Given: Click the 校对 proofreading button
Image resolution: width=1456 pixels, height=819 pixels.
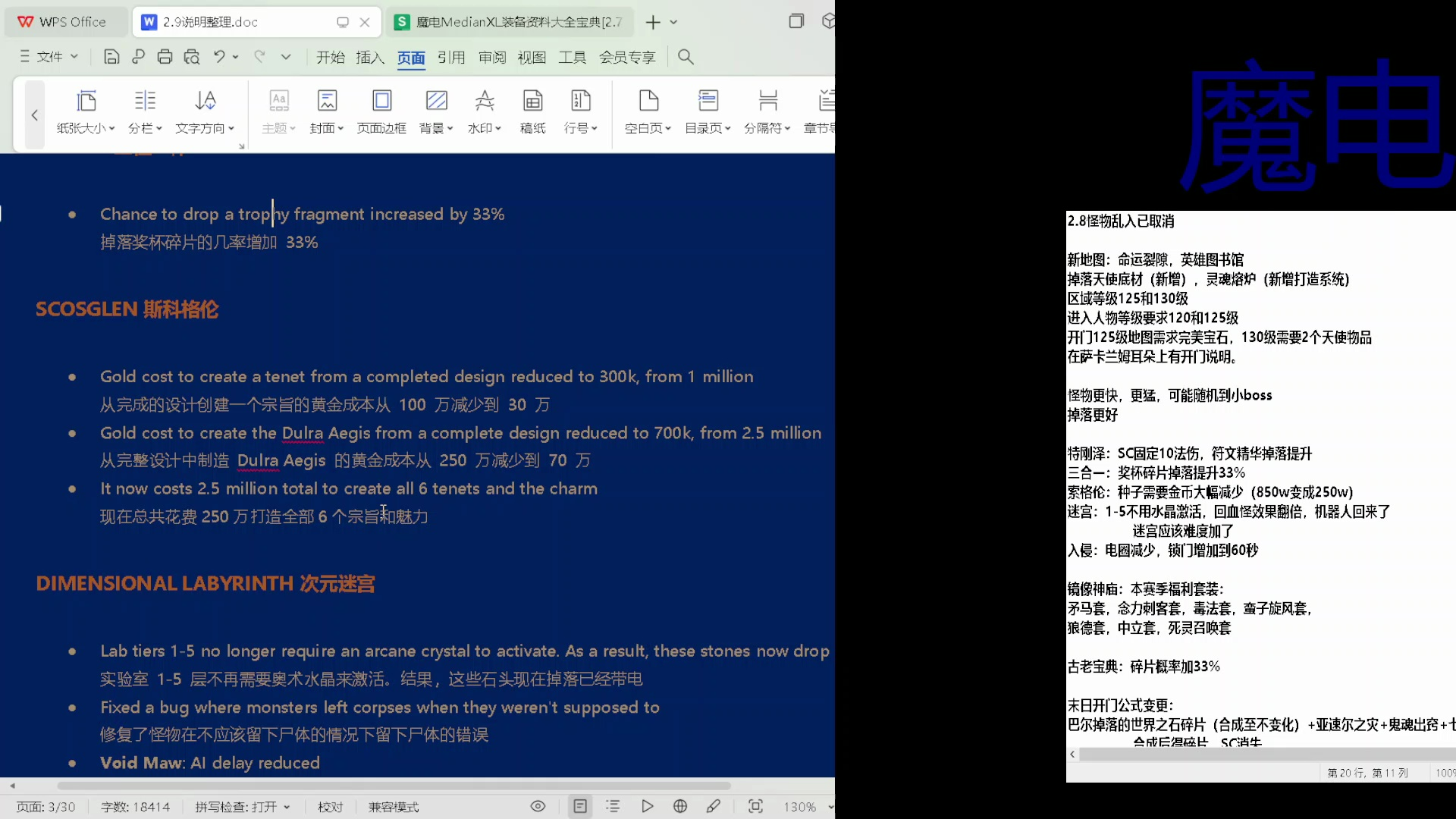Looking at the screenshot, I should click(331, 807).
